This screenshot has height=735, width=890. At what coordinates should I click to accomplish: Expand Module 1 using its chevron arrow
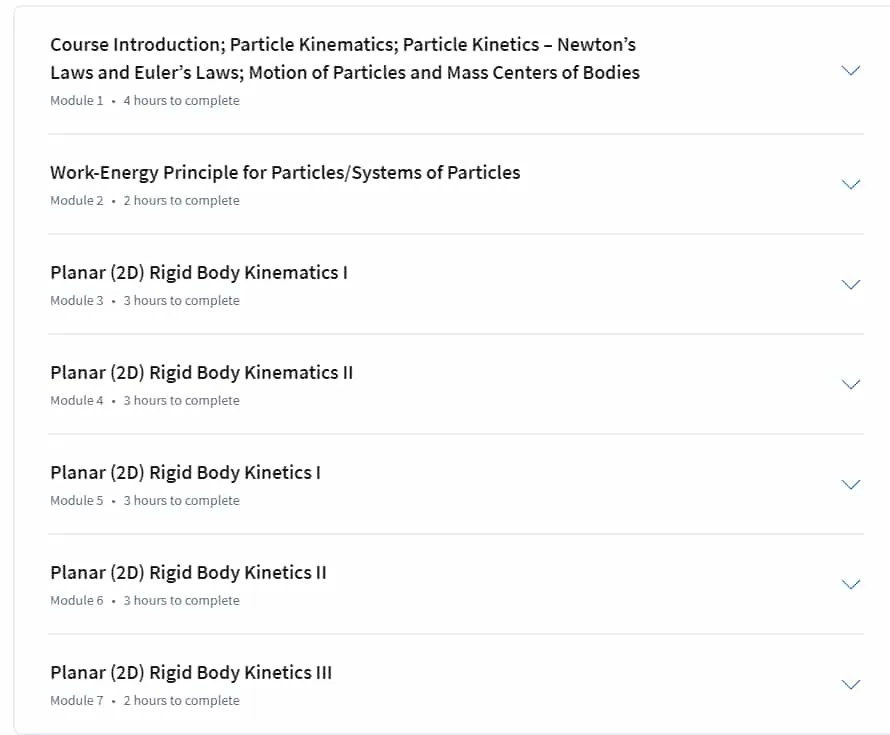(x=850, y=70)
